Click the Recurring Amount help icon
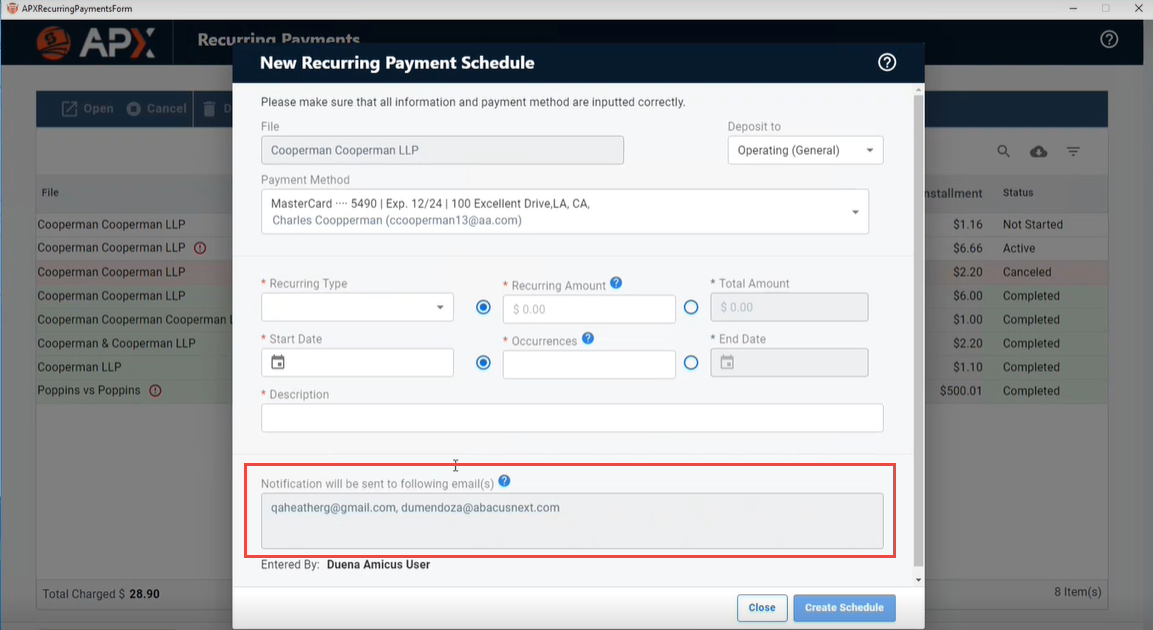 (616, 283)
